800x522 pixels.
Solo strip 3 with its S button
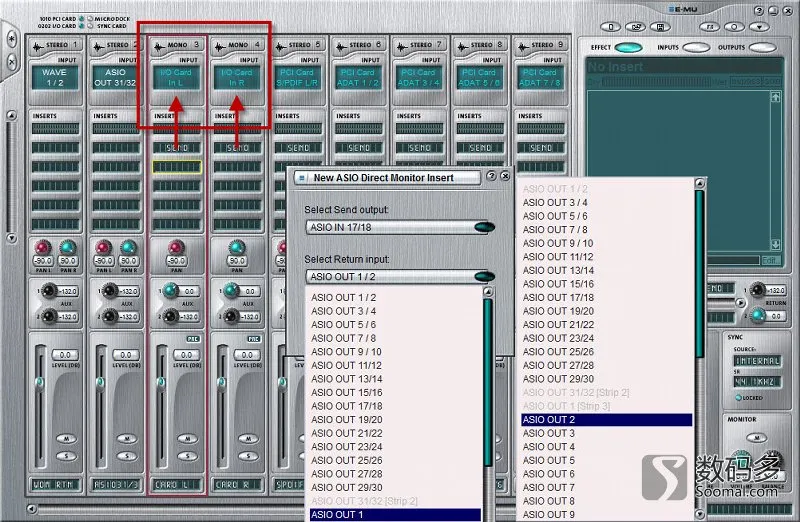187,456
